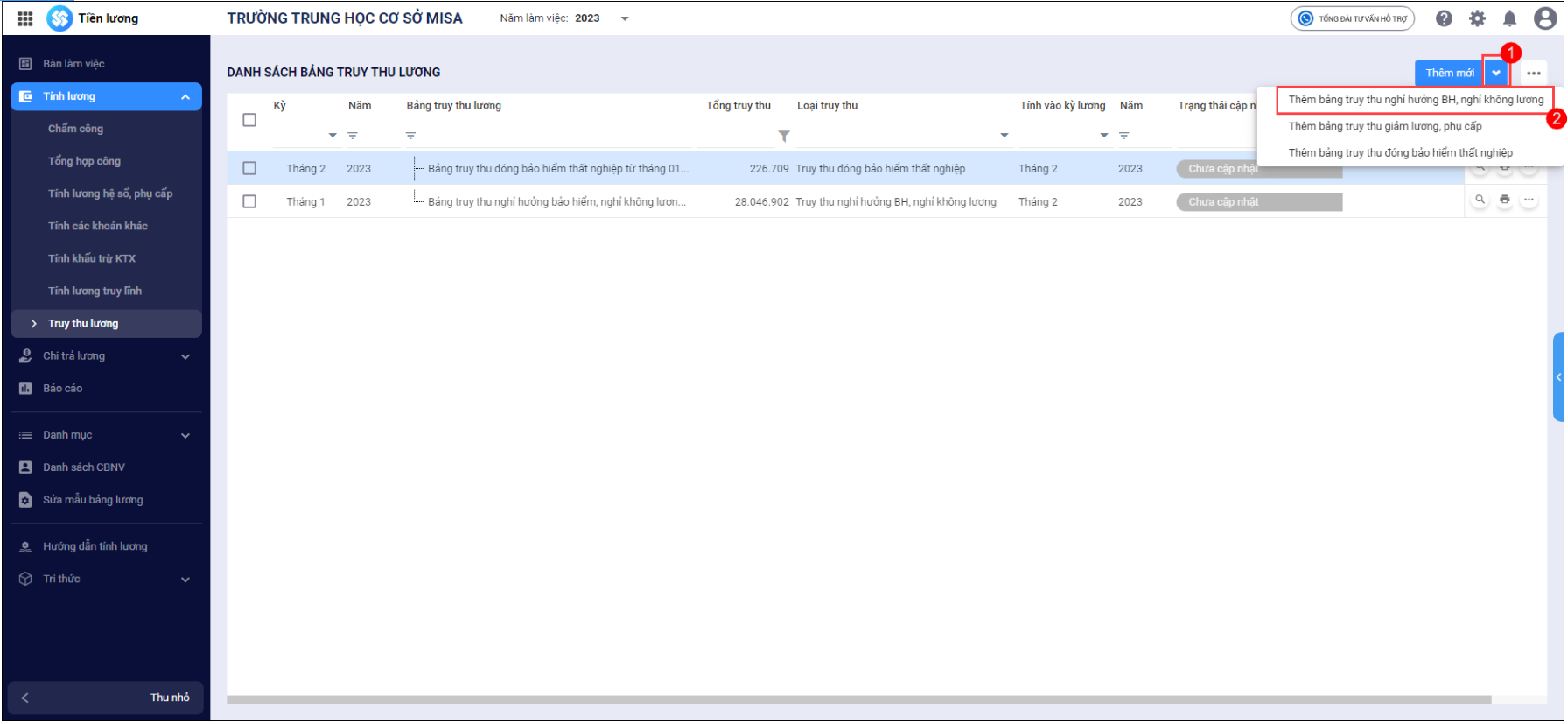The width and height of the screenshot is (1568, 724).
Task: Click the Bảng truy thu lương filter input
Action: [556, 136]
